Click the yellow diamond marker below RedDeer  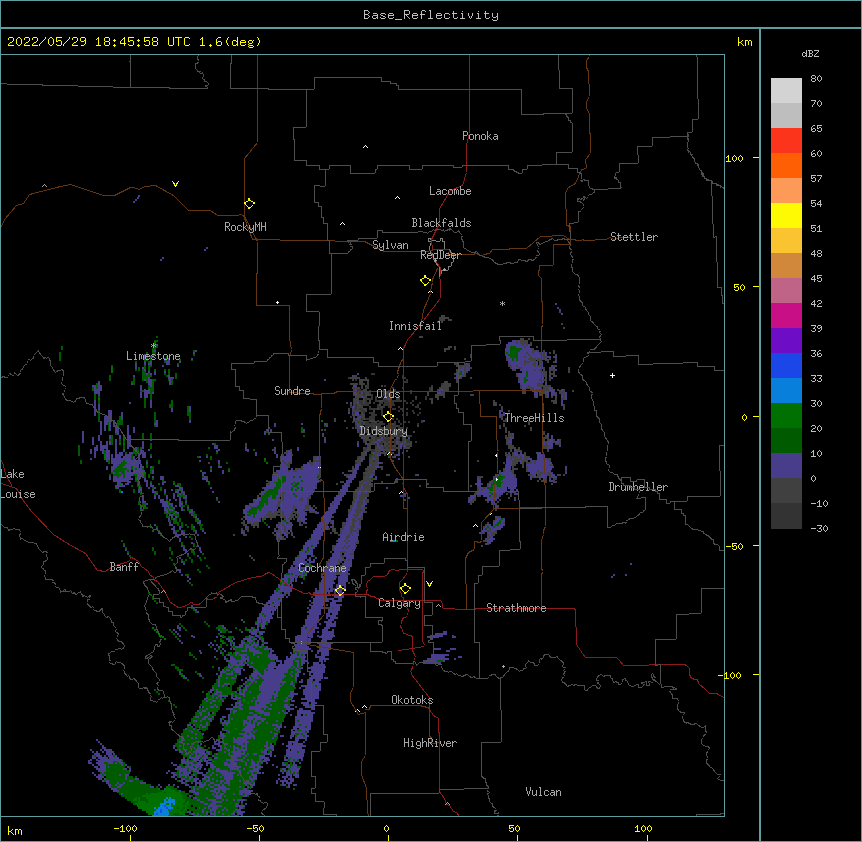click(x=425, y=281)
